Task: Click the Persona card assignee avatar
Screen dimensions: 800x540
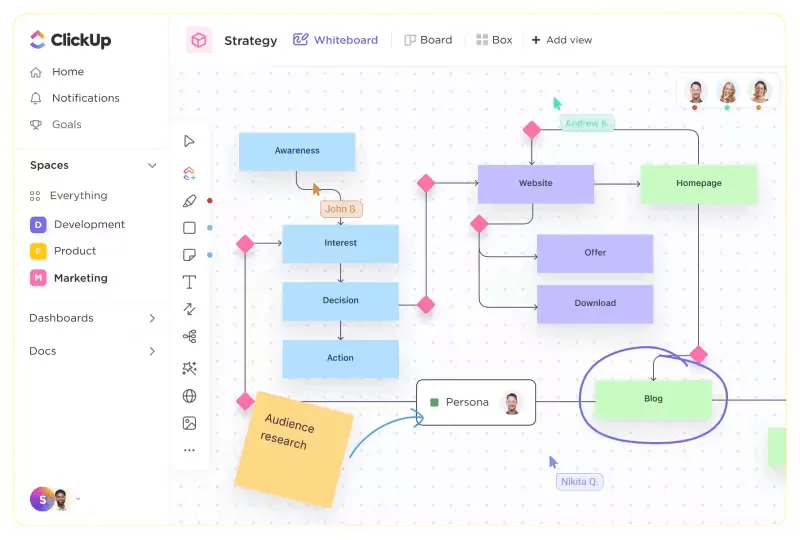Action: pyautogui.click(x=512, y=403)
